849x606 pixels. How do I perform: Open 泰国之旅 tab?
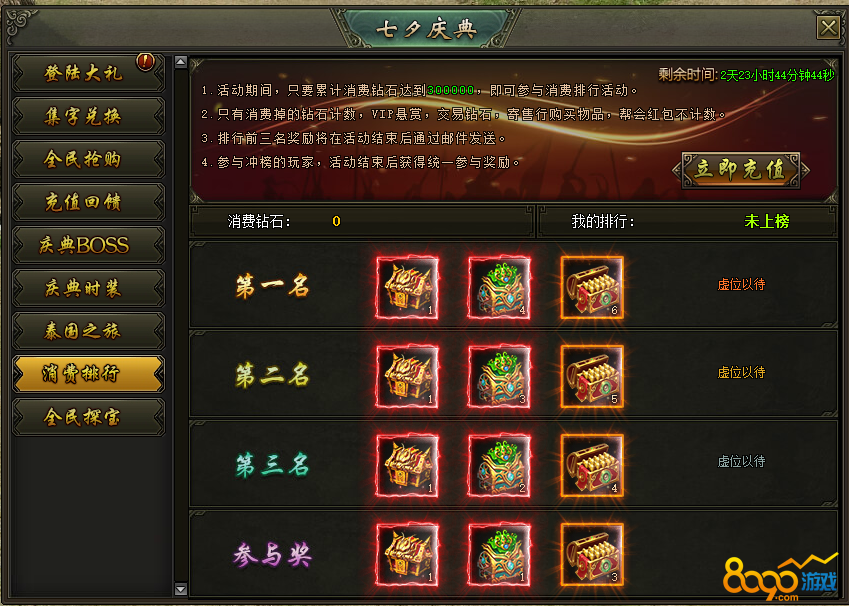pos(88,331)
